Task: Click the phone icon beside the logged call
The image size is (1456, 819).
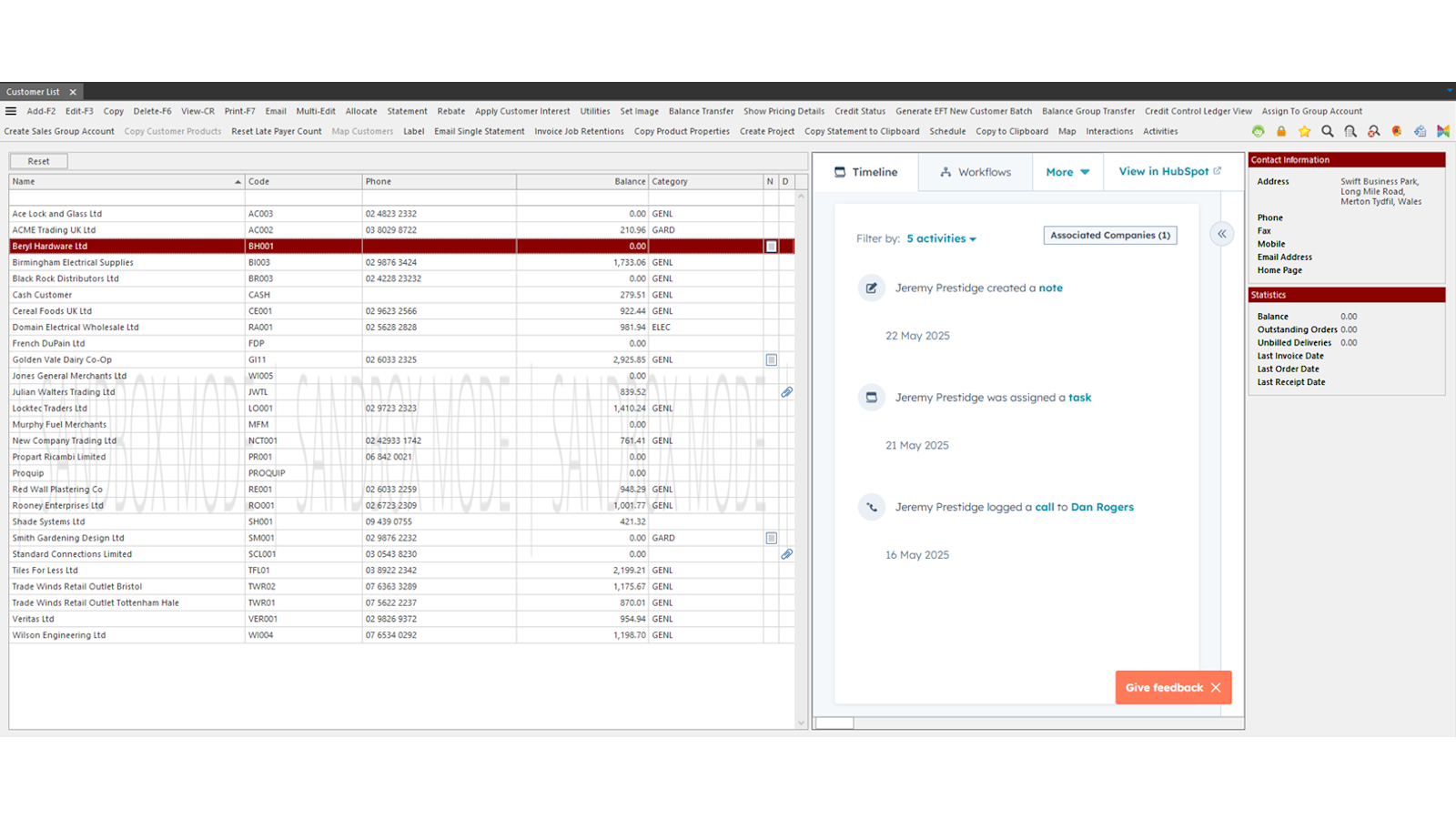Action: pos(871,507)
